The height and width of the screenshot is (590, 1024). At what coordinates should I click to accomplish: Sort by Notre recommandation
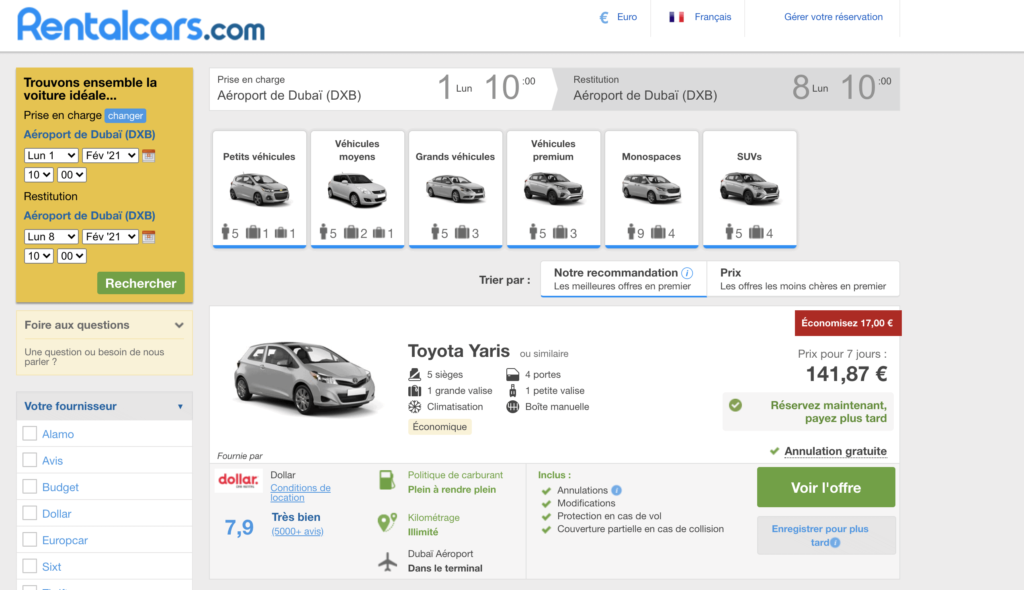[x=623, y=279]
